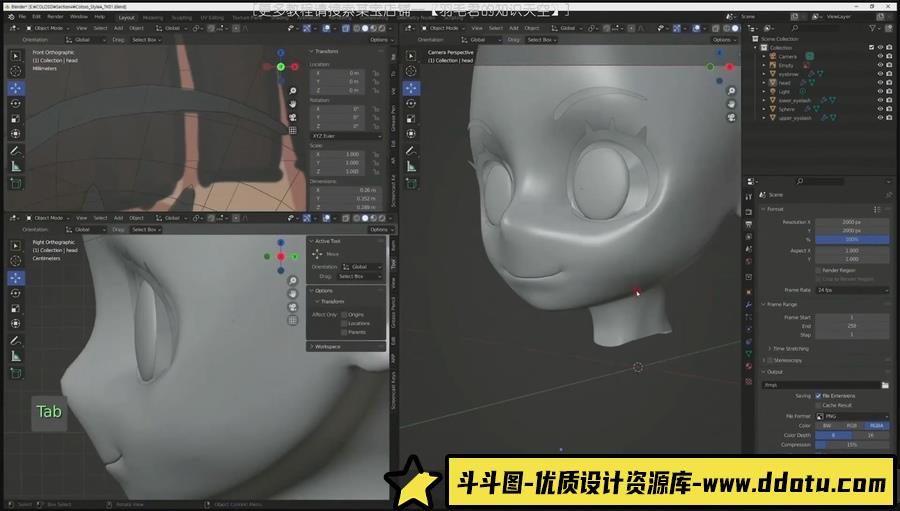Set Color Depth to 16
This screenshot has height=511, width=900.
click(x=871, y=435)
